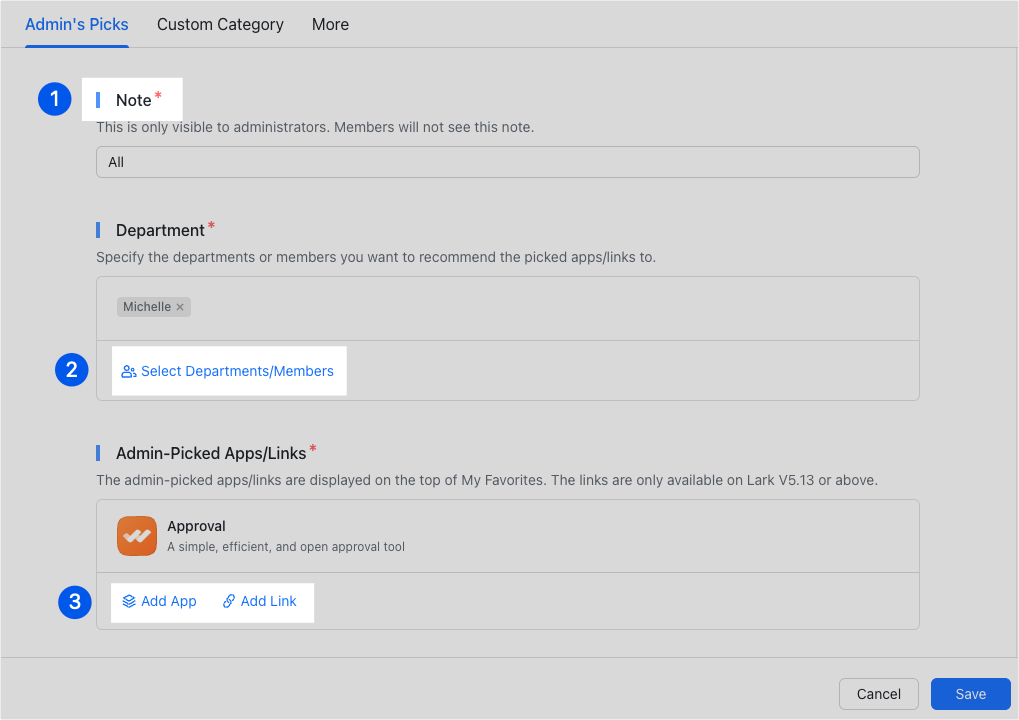The width and height of the screenshot is (1019, 720).
Task: Remove the Michelle tag with its x
Action: tap(180, 307)
